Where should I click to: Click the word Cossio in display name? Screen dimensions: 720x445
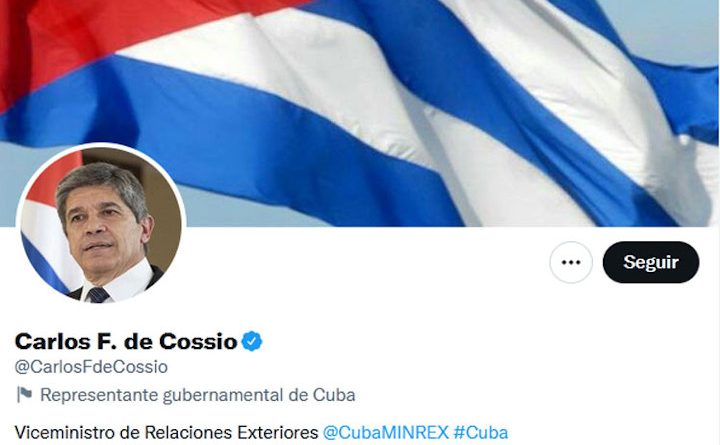pos(198,341)
